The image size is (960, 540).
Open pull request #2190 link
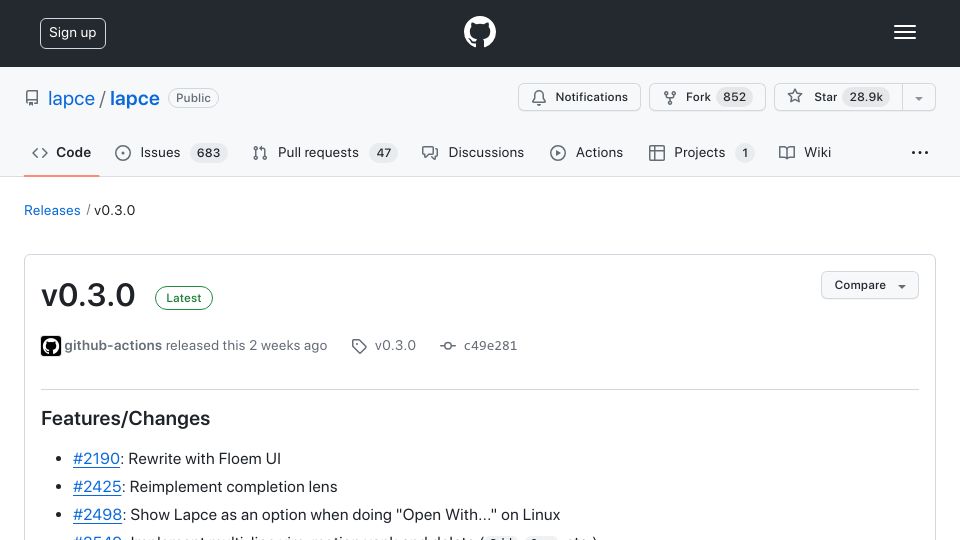[x=96, y=459]
